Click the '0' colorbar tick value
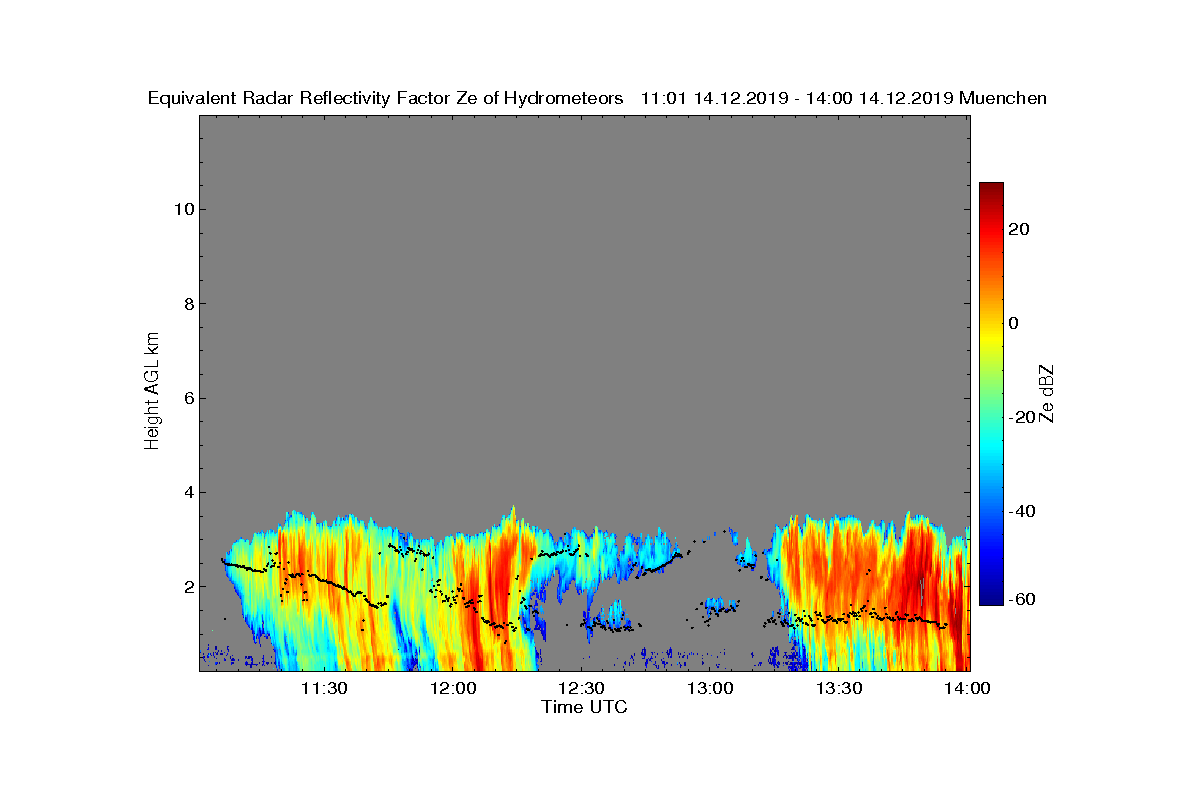 (x=1014, y=323)
